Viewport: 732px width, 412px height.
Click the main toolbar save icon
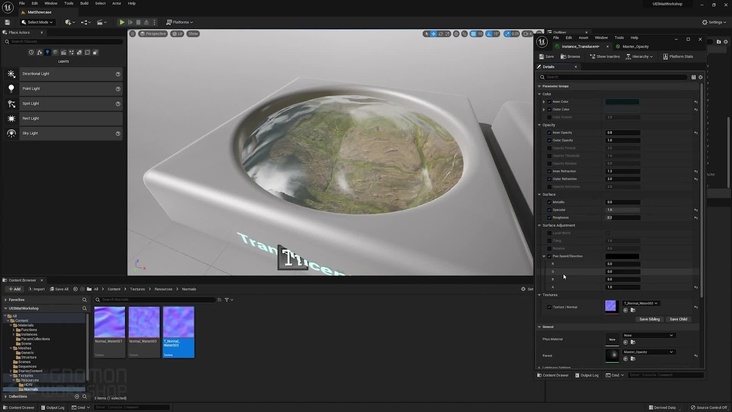[x=9, y=21]
